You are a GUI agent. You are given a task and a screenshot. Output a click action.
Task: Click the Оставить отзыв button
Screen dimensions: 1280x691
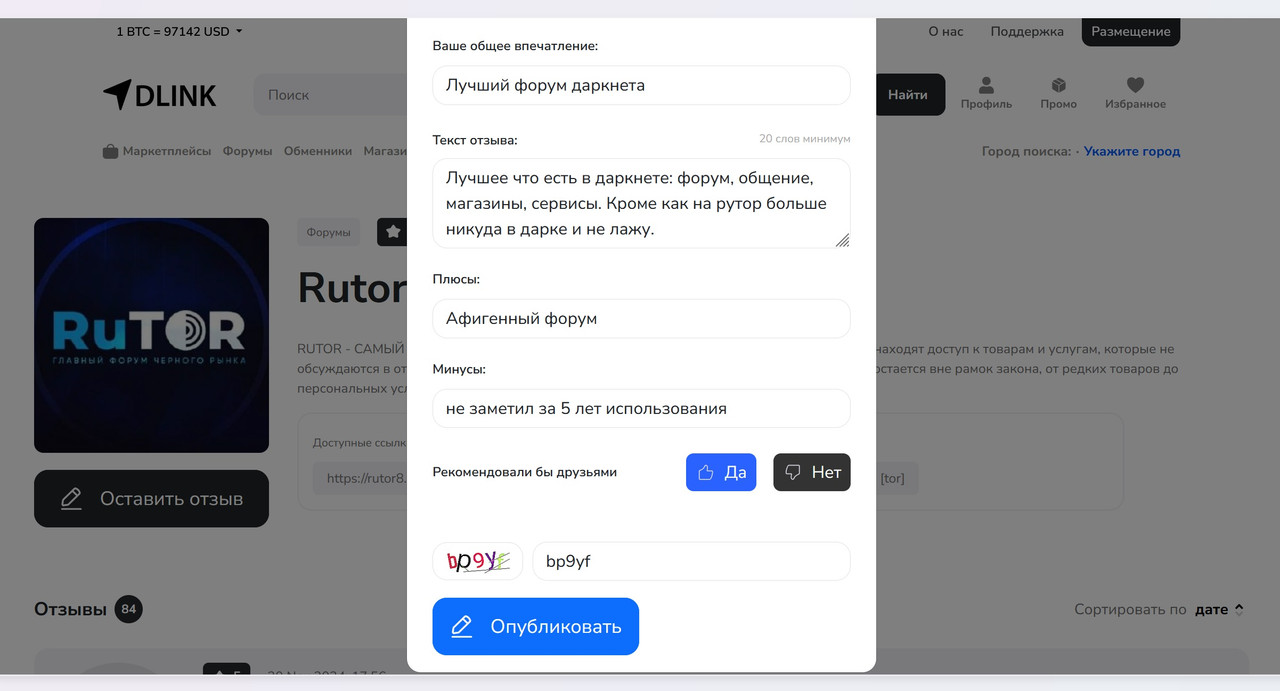pyautogui.click(x=151, y=498)
